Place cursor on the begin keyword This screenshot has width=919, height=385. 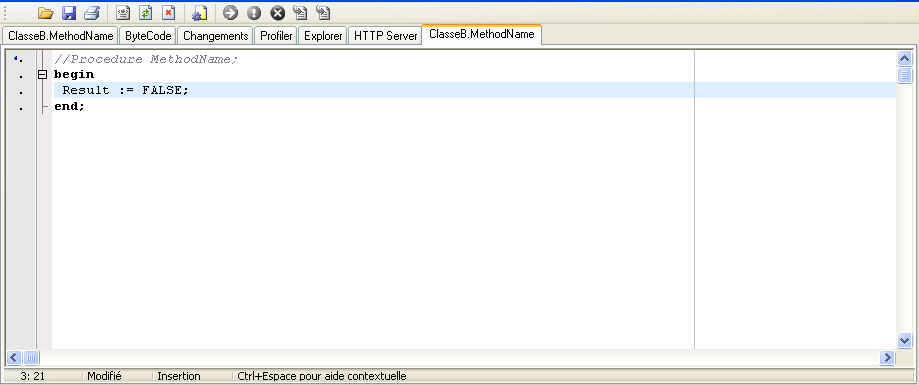pyautogui.click(x=74, y=75)
